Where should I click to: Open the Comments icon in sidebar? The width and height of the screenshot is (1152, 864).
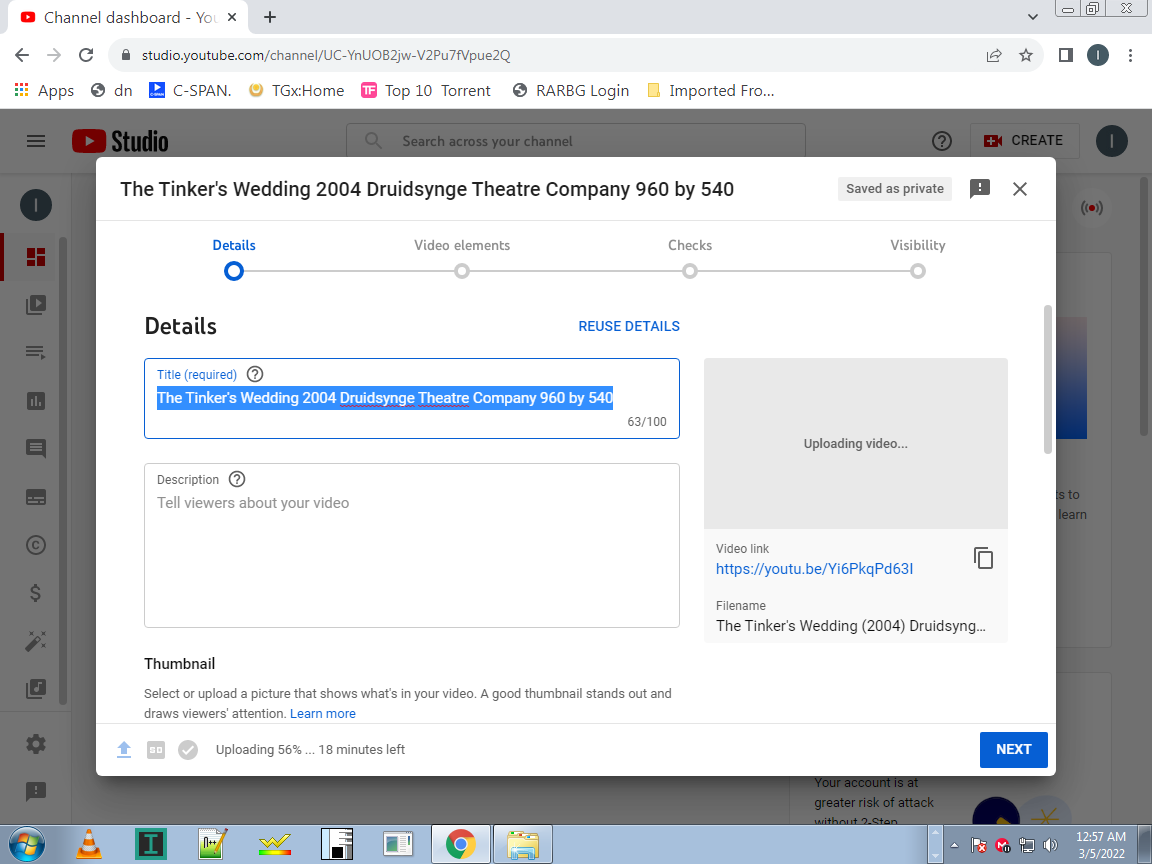coord(35,449)
